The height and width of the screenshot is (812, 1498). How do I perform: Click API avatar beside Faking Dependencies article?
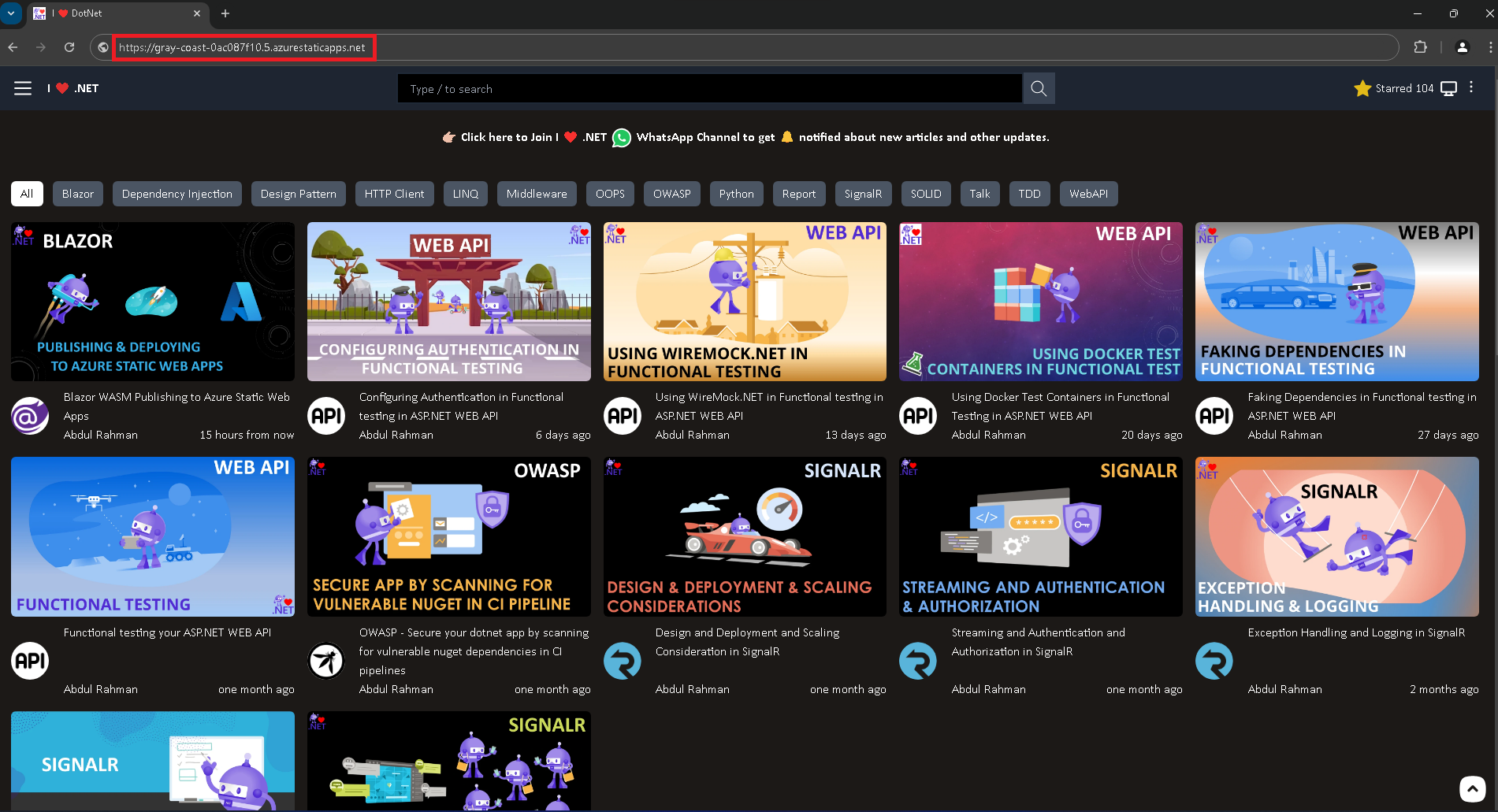(1214, 416)
